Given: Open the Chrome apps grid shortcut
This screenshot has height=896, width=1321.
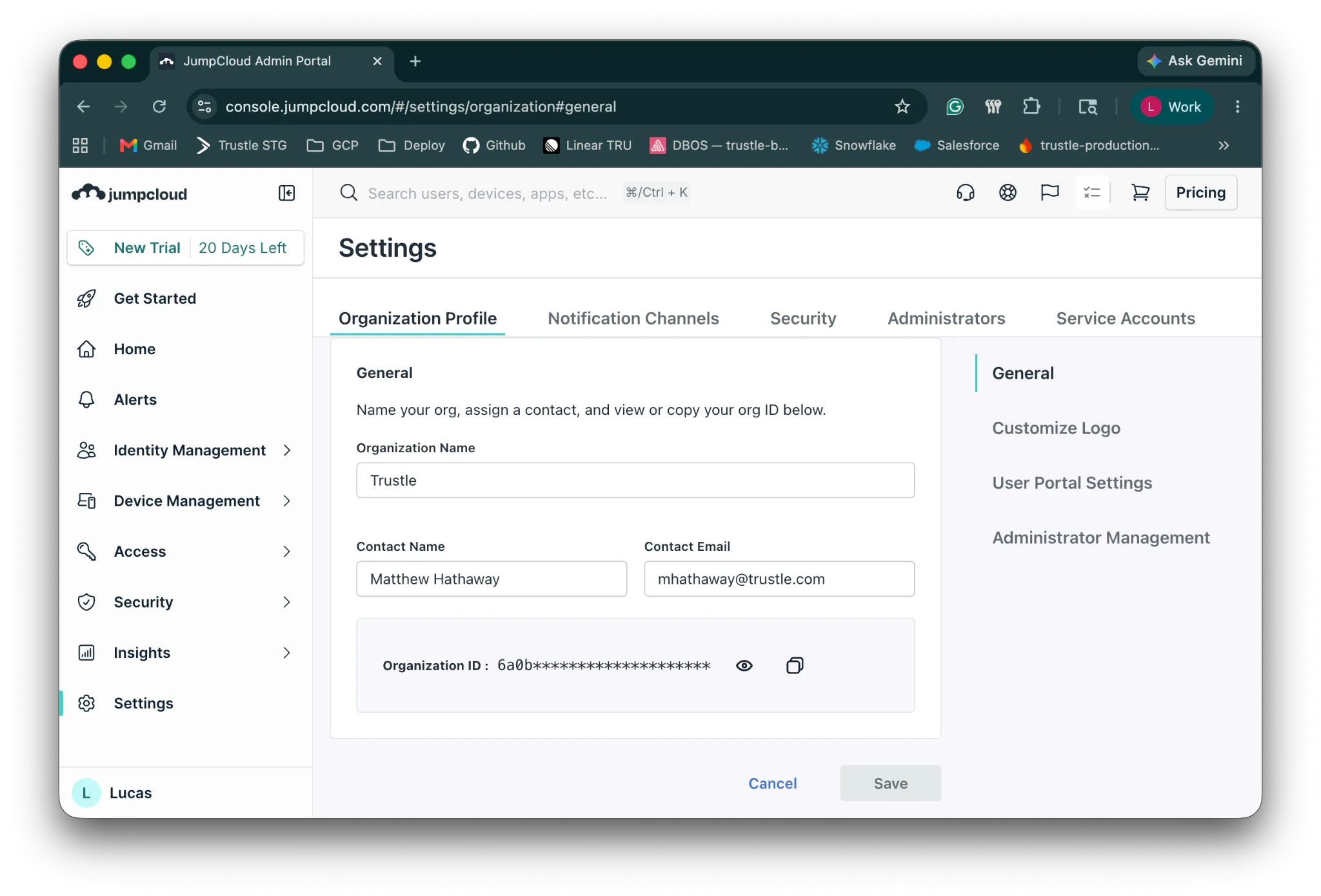Looking at the screenshot, I should pos(80,145).
